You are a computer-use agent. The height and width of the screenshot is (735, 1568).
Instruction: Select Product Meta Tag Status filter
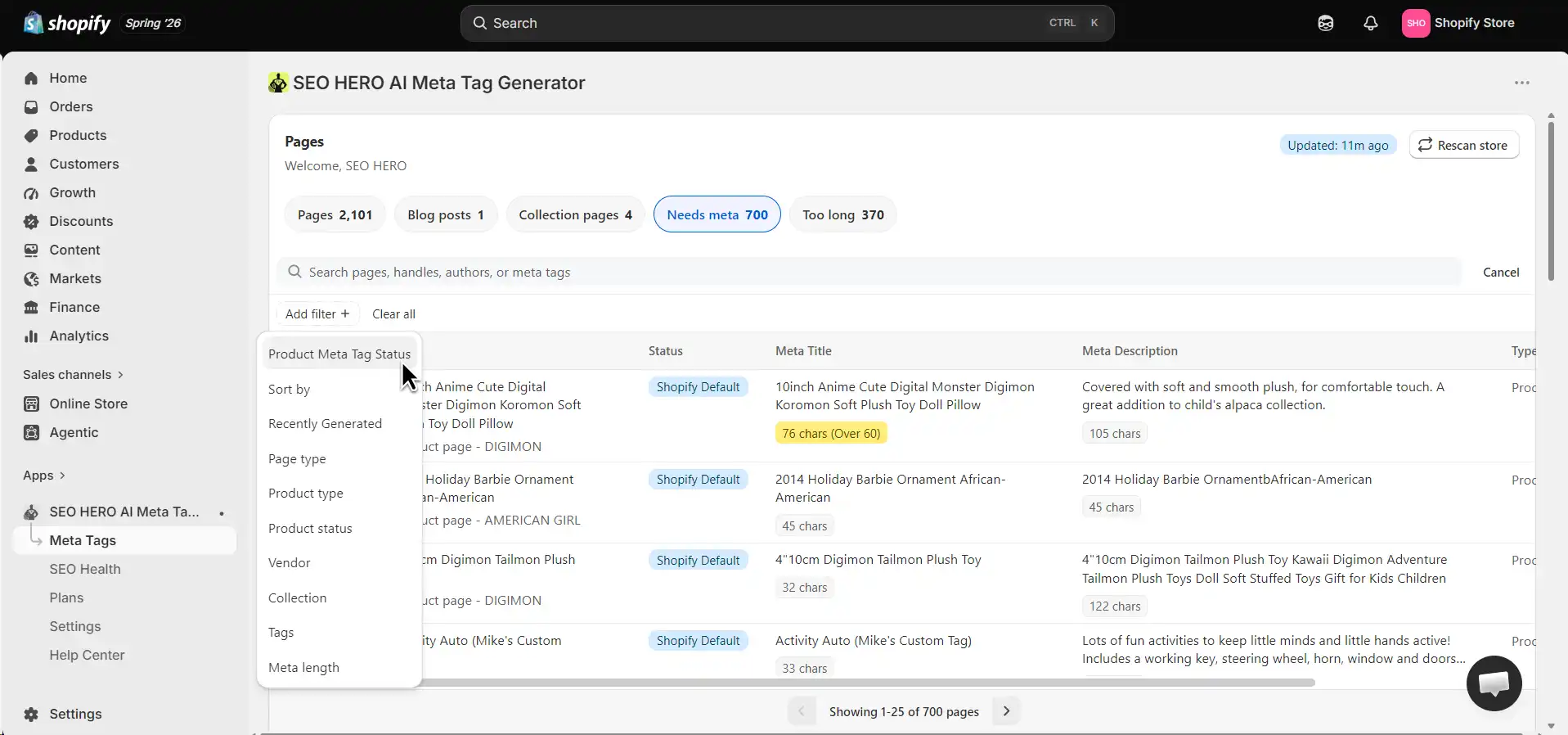[x=339, y=354]
